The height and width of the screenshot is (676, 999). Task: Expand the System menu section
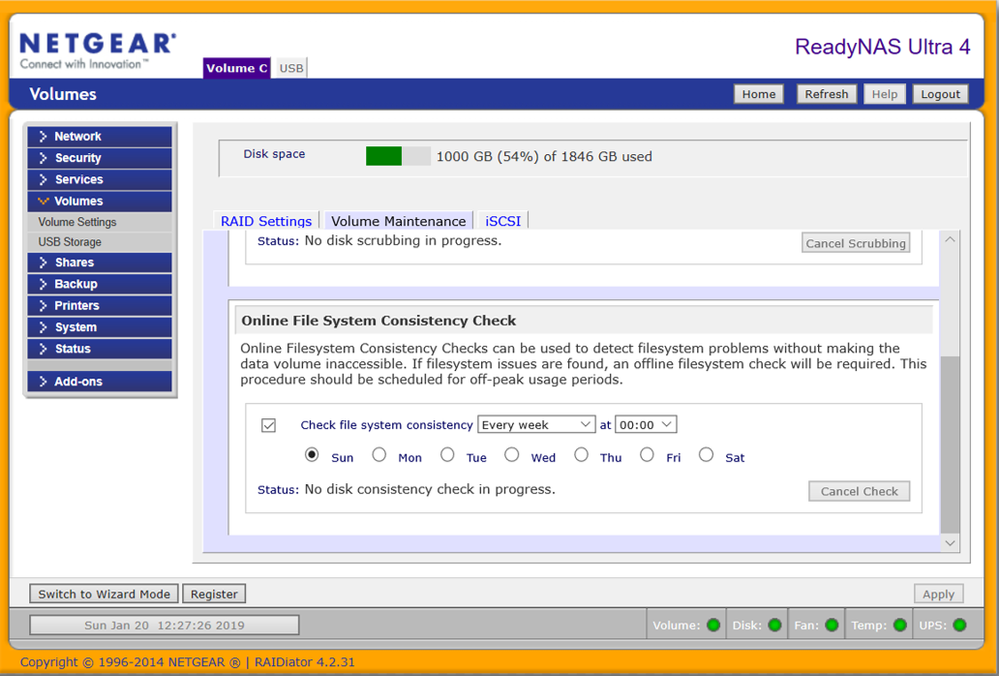[99, 327]
